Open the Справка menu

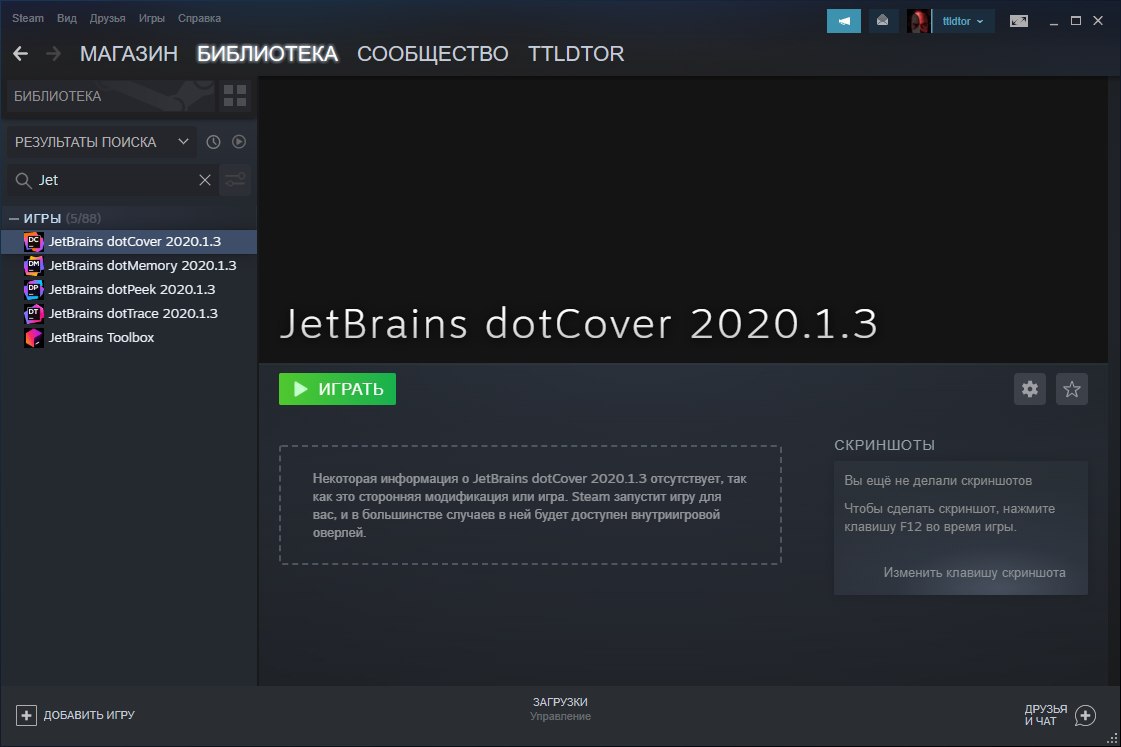[x=199, y=18]
